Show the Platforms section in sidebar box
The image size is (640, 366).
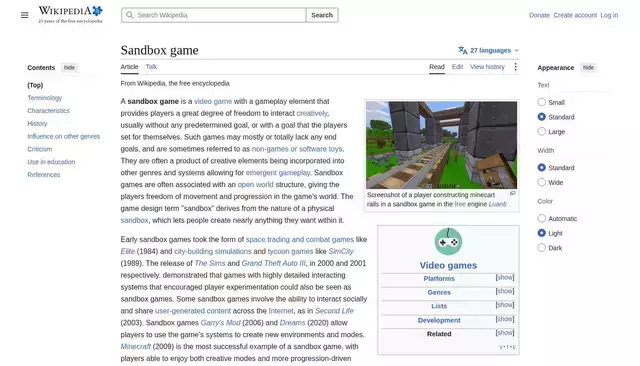[x=505, y=277]
